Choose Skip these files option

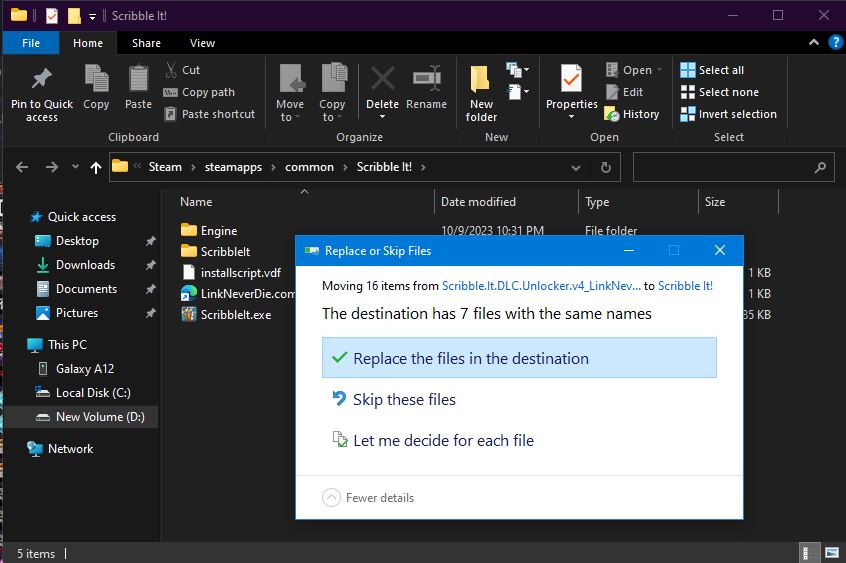coord(404,399)
